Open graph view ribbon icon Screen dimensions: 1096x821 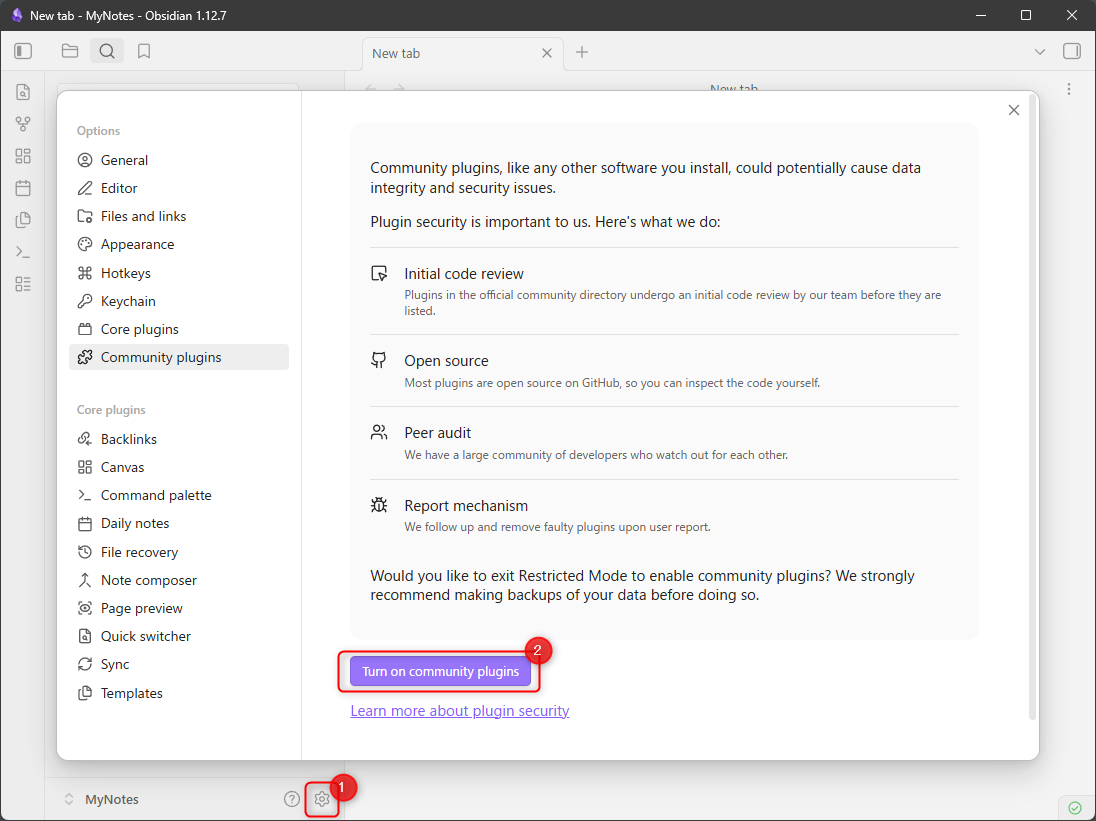[23, 124]
